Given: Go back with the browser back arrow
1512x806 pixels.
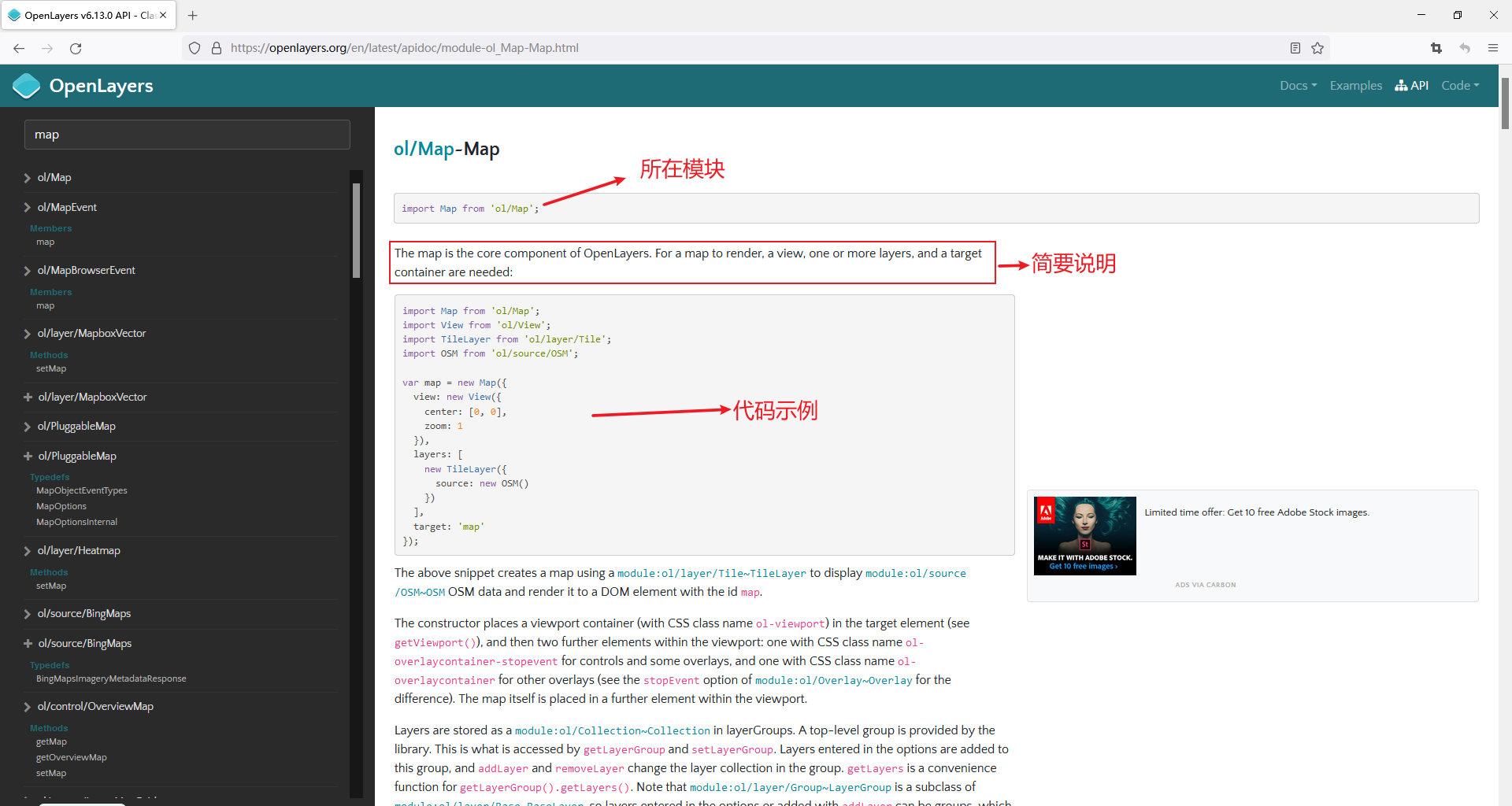Looking at the screenshot, I should pyautogui.click(x=19, y=48).
